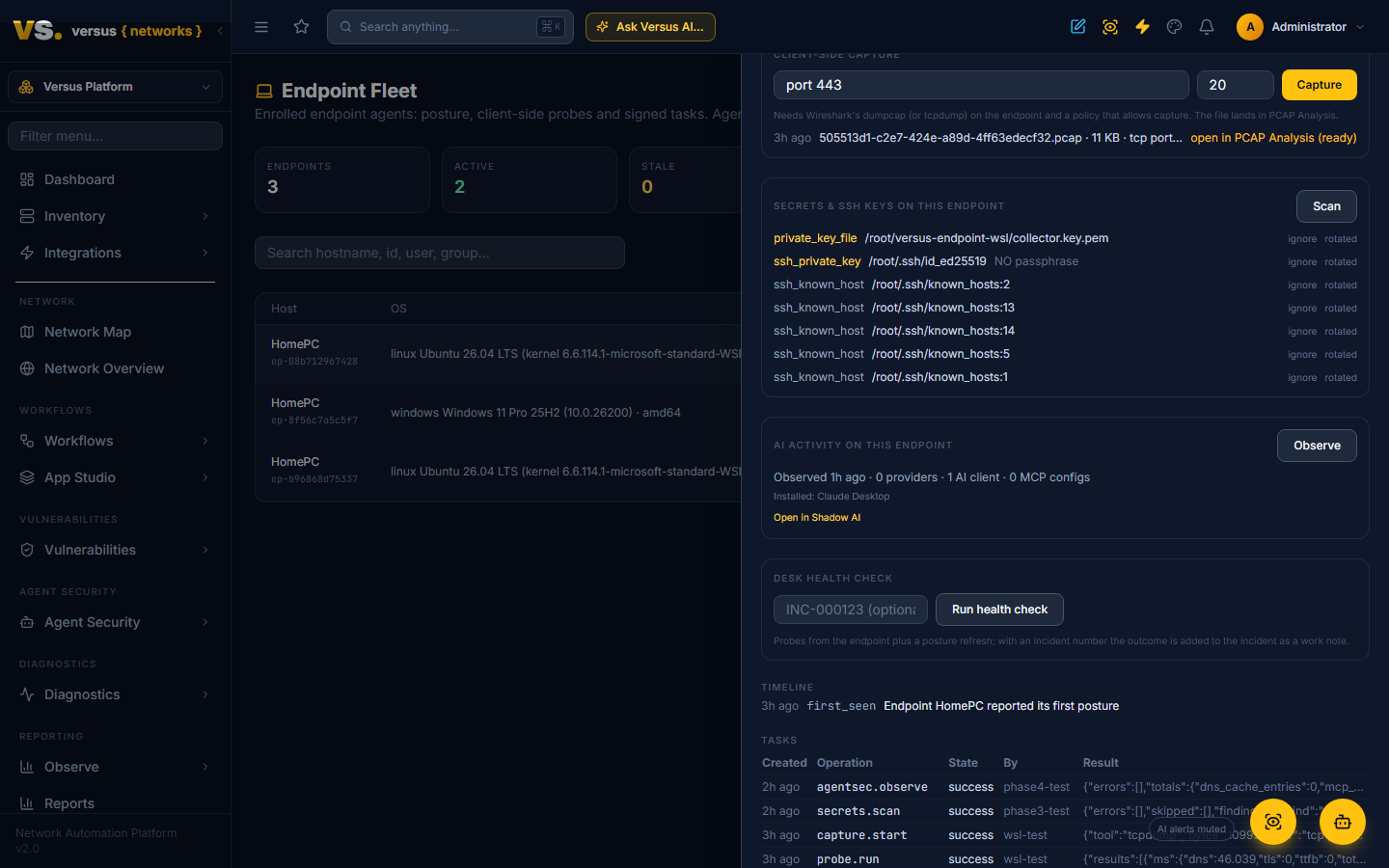
Task: Click the Administrator avatar circle
Action: [1250, 27]
